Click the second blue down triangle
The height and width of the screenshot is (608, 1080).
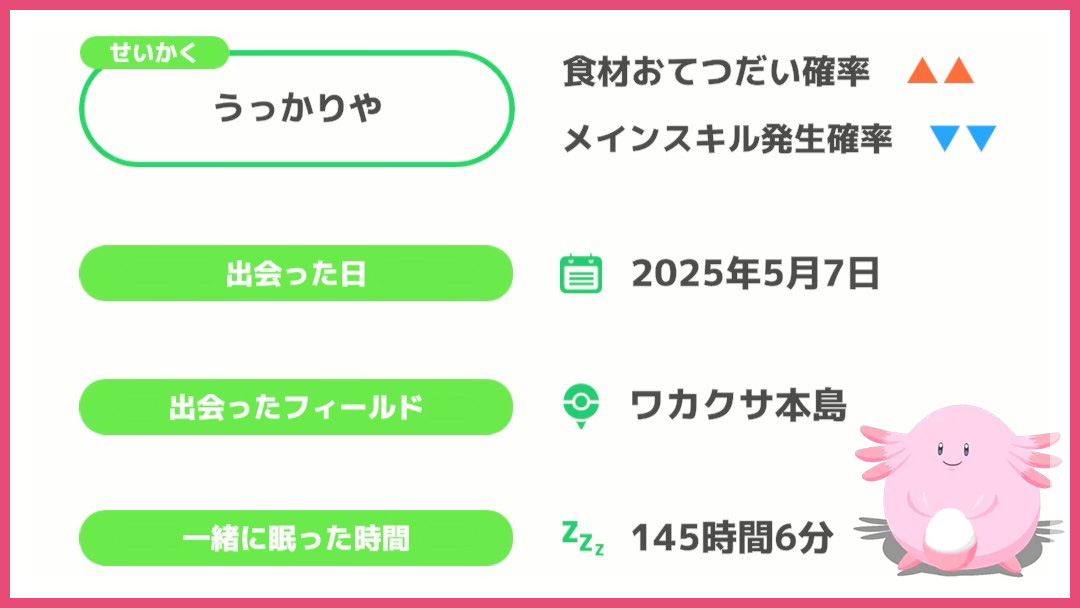pos(981,138)
